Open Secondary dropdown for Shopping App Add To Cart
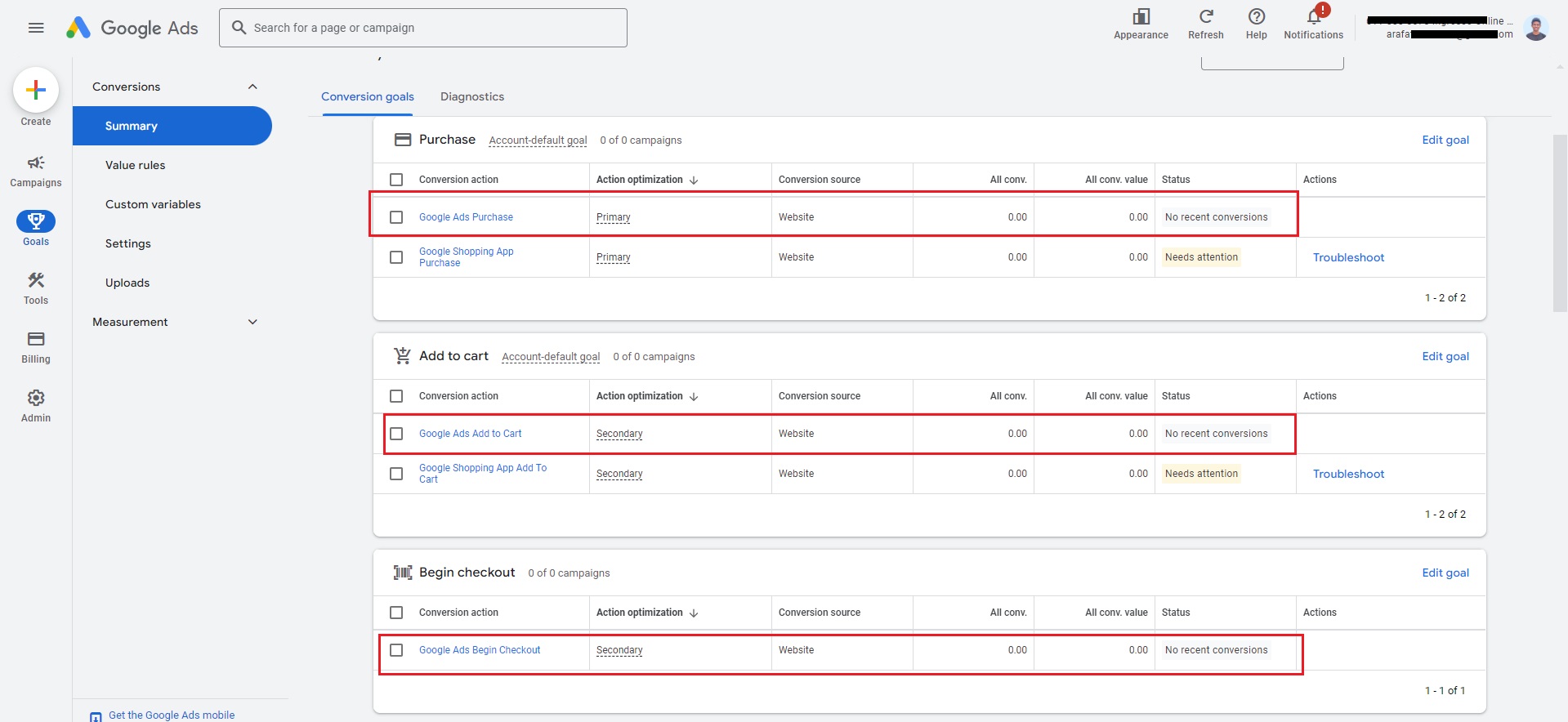This screenshot has width=1568, height=722. click(x=619, y=474)
